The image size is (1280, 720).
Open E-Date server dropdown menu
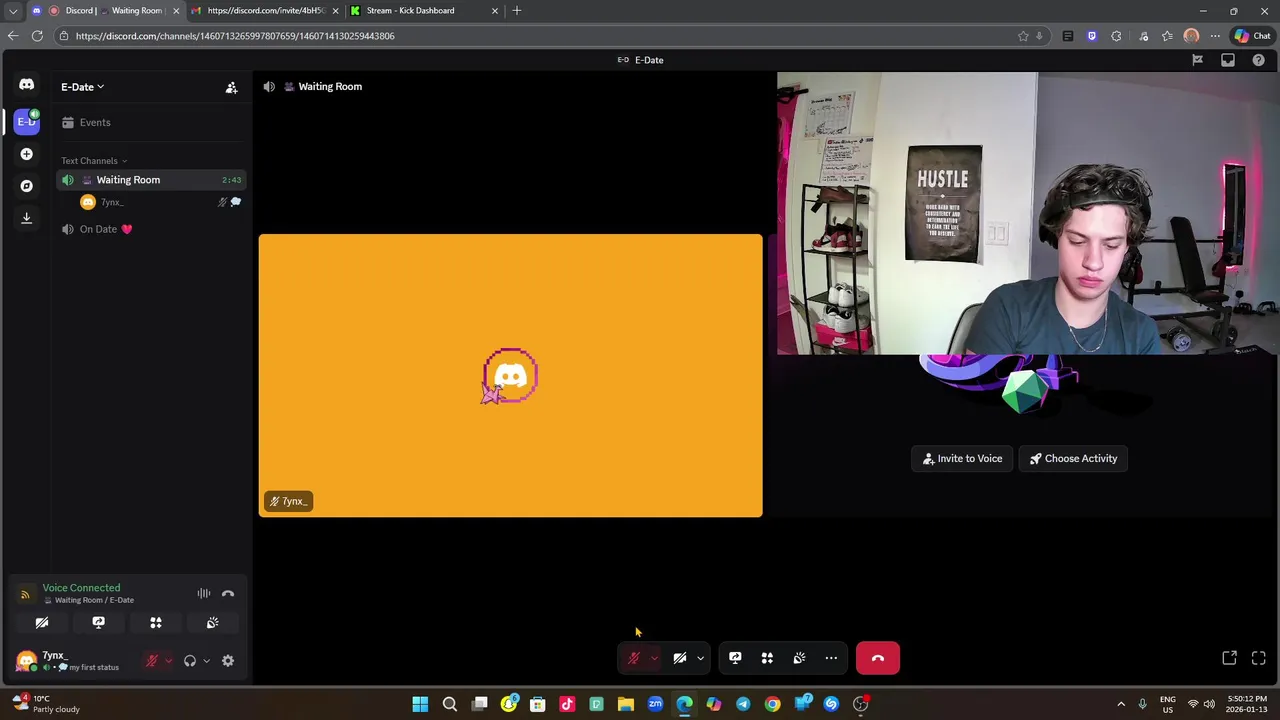tap(82, 87)
